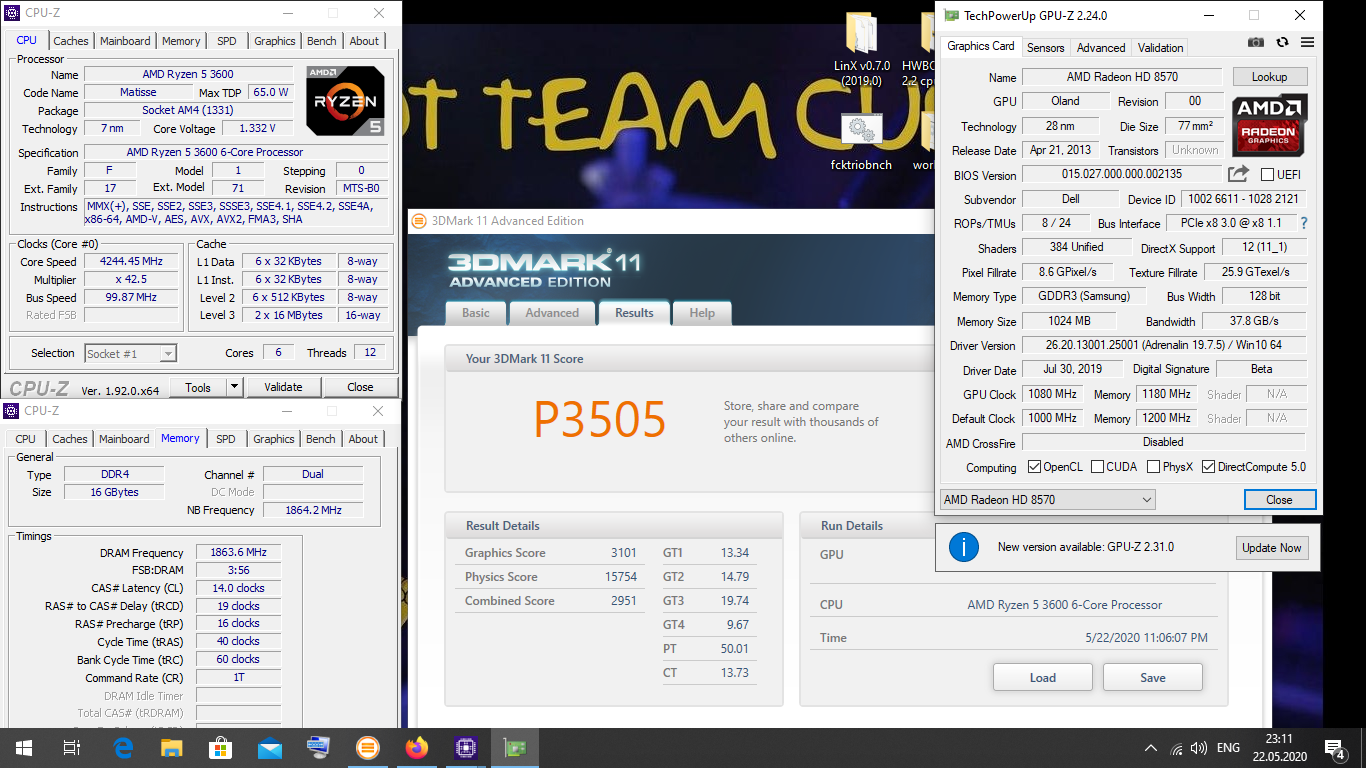Image resolution: width=1366 pixels, height=768 pixels.
Task: Open Firefox from the taskbar
Action: point(417,748)
